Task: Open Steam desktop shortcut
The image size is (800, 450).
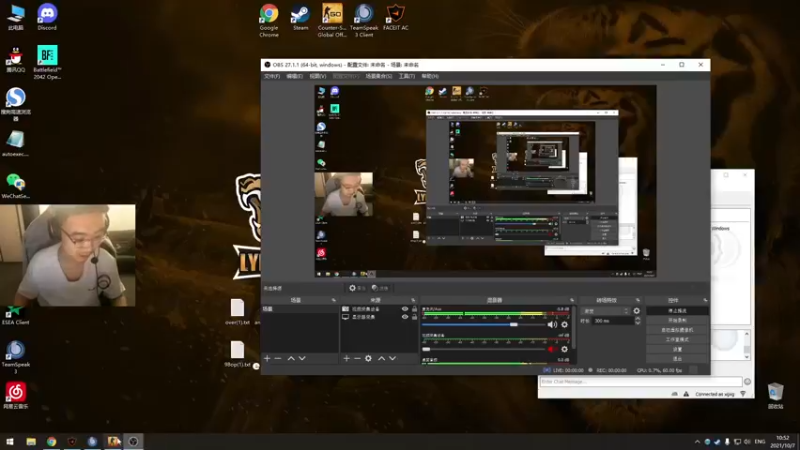Action: coord(300,17)
